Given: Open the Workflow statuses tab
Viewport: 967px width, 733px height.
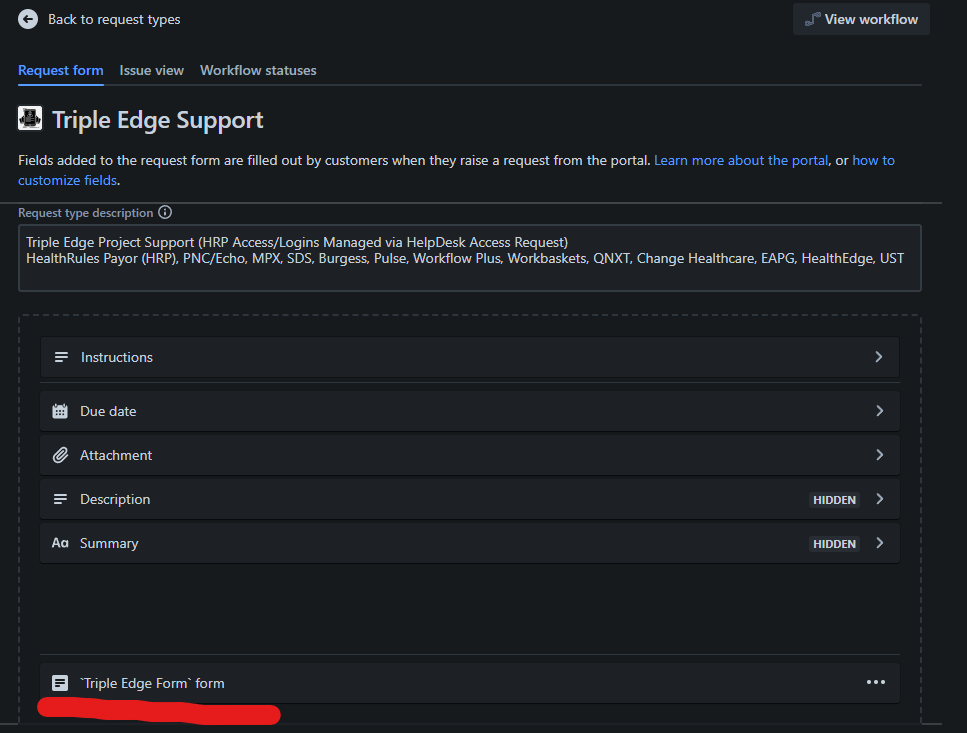Looking at the screenshot, I should tap(258, 70).
